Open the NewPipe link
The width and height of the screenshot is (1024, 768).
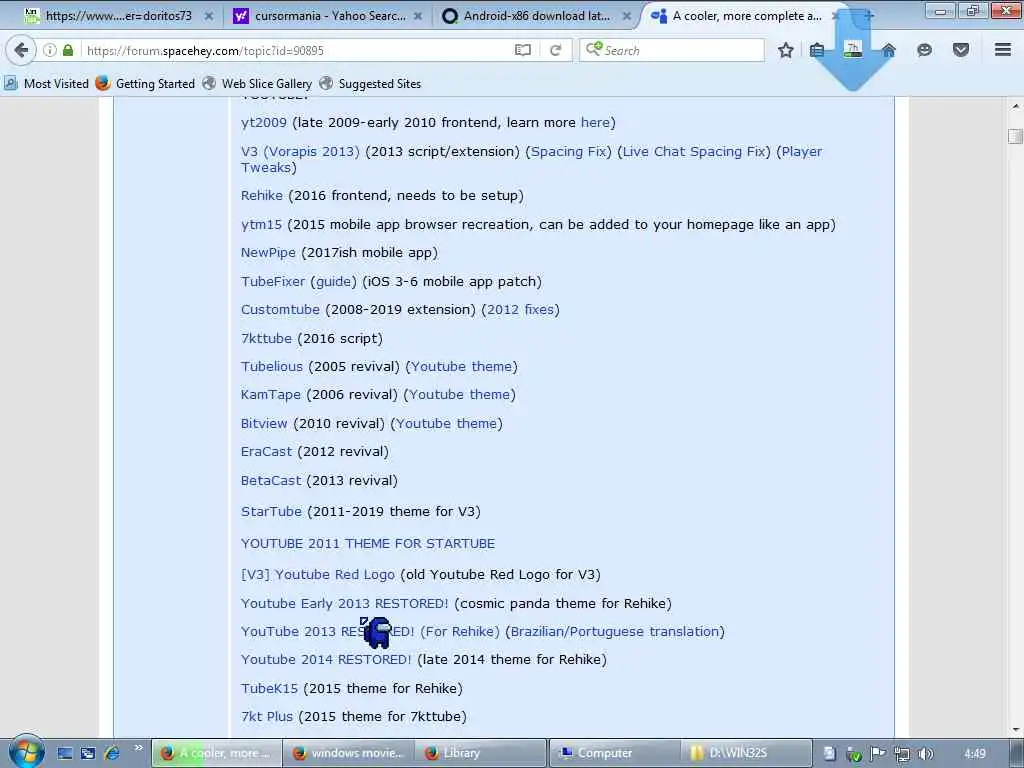point(268,253)
